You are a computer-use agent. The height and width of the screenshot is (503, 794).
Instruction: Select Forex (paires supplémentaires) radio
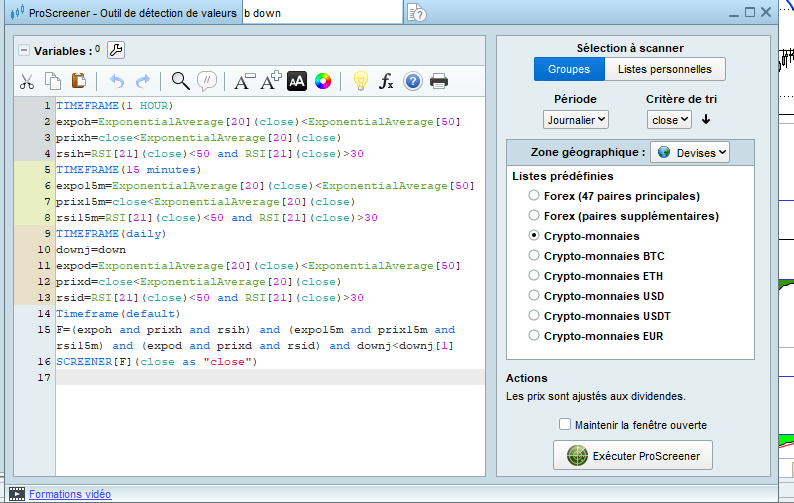tap(534, 215)
